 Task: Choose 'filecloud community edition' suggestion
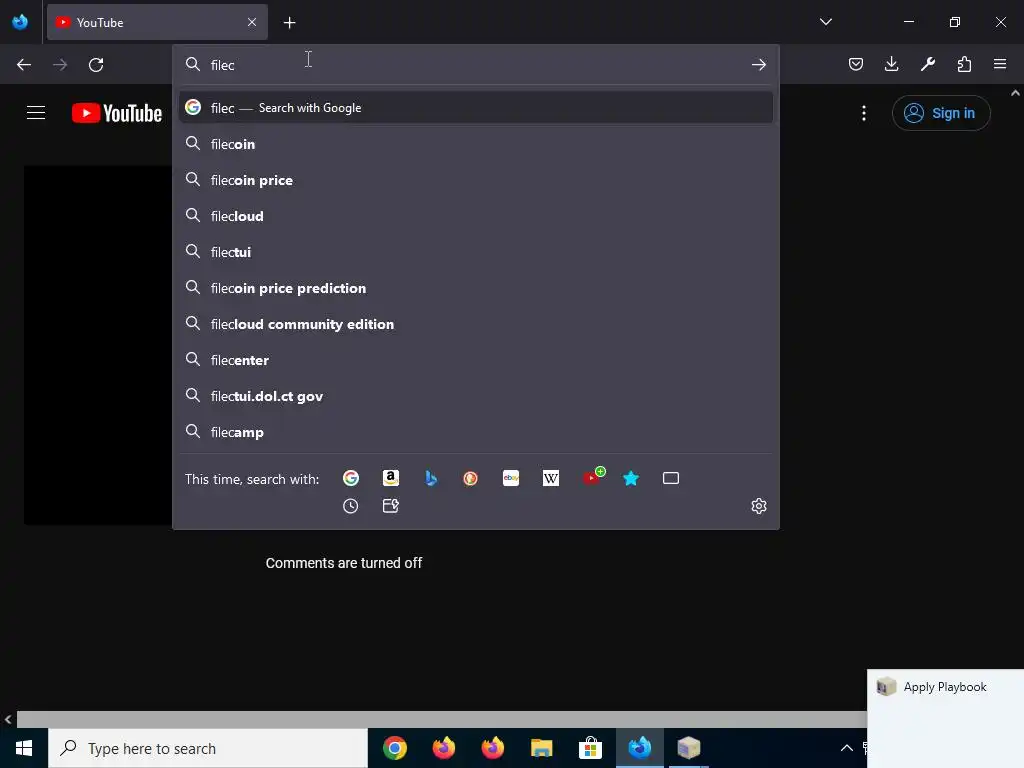[475, 324]
